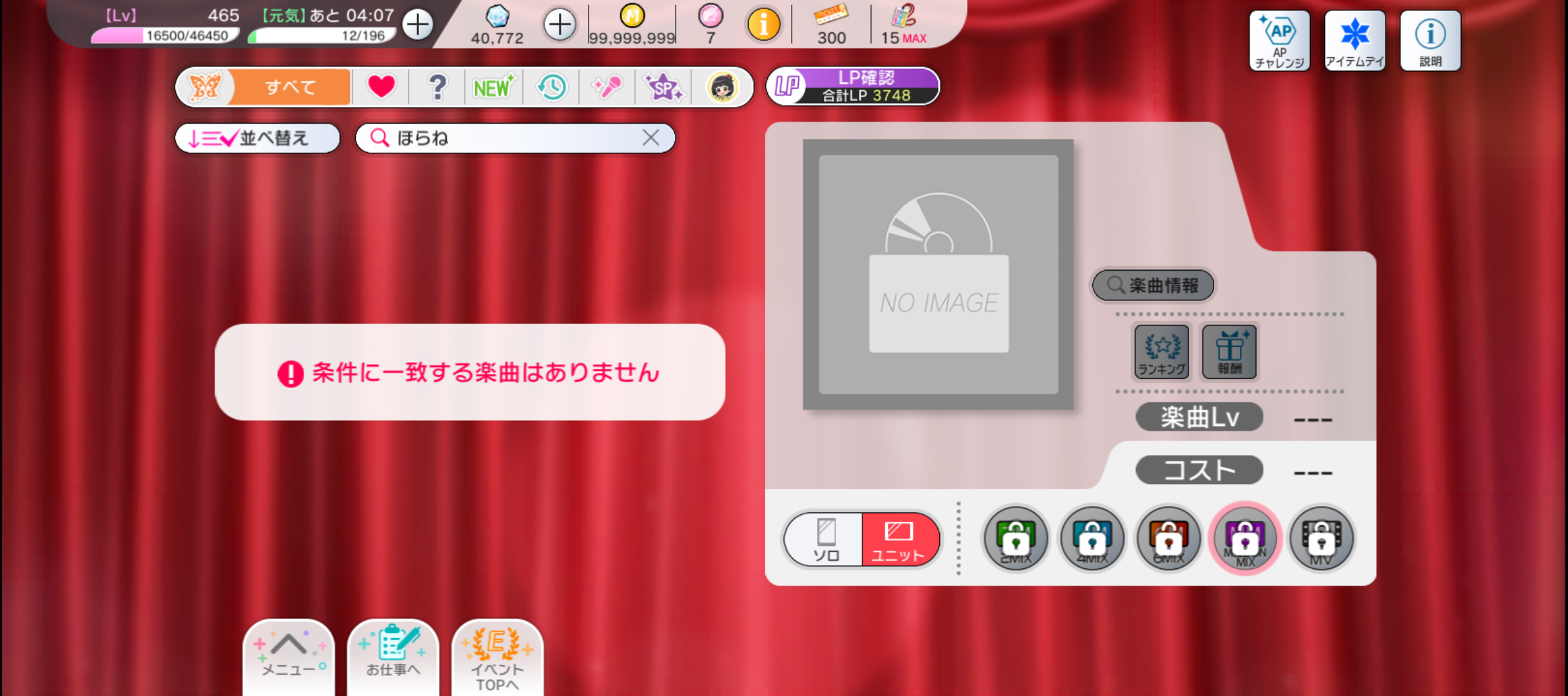The image size is (1568, 696).
Task: Select the highlighted Million Mix difficulty
Action: coord(1245,539)
